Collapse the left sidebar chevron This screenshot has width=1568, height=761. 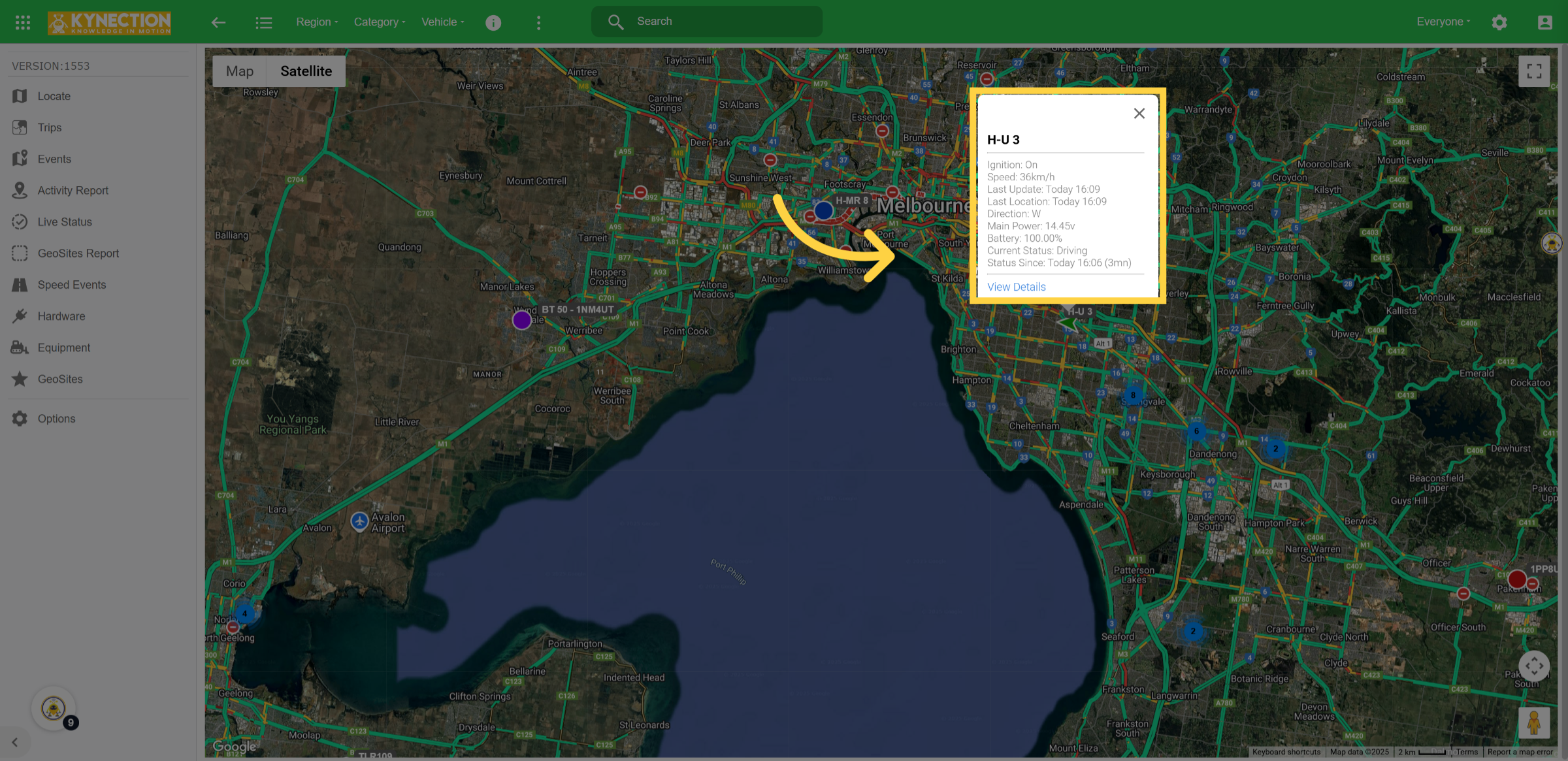(x=14, y=742)
